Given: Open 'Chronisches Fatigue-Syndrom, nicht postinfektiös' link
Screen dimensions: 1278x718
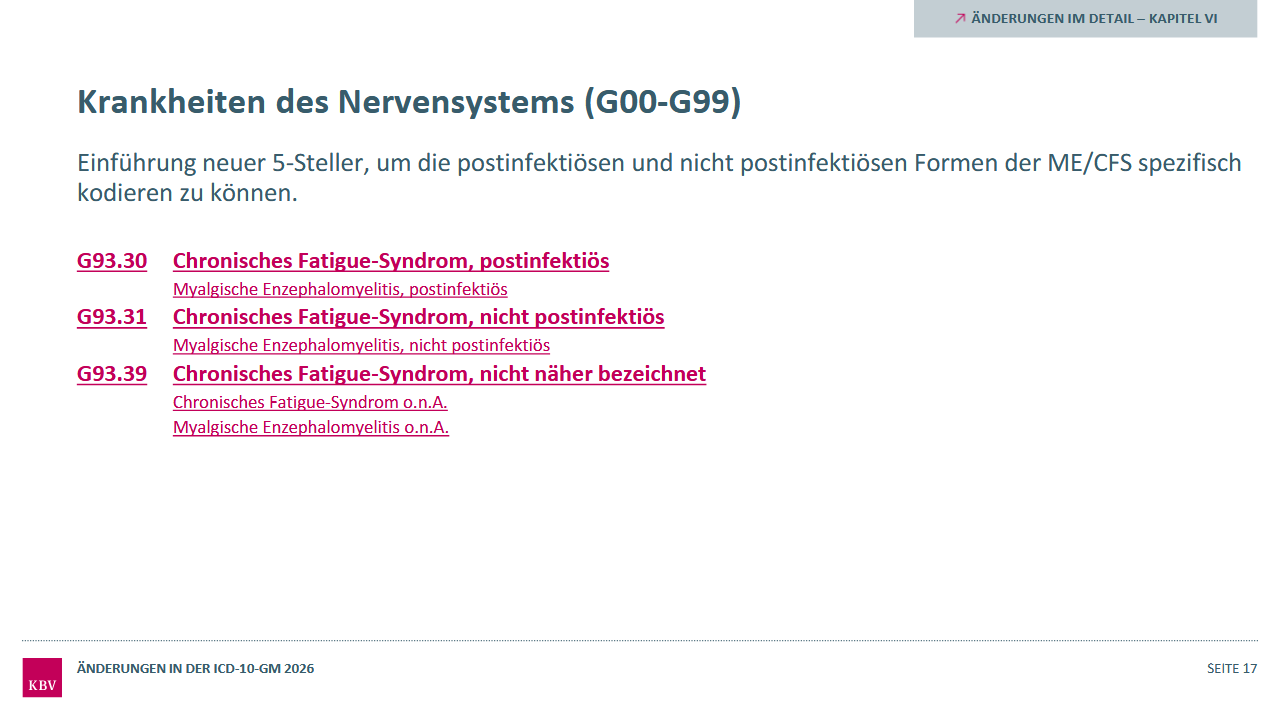Looking at the screenshot, I should tap(418, 317).
